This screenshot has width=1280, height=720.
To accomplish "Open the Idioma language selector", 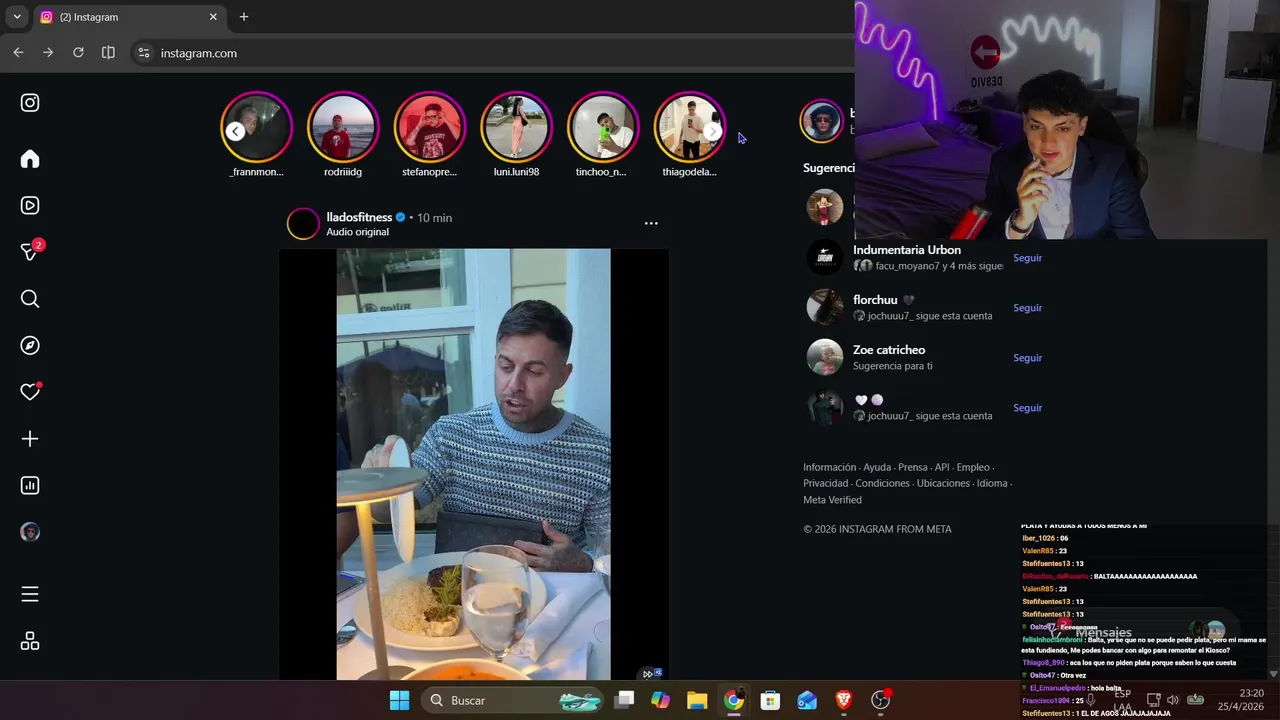I will pos(992,483).
